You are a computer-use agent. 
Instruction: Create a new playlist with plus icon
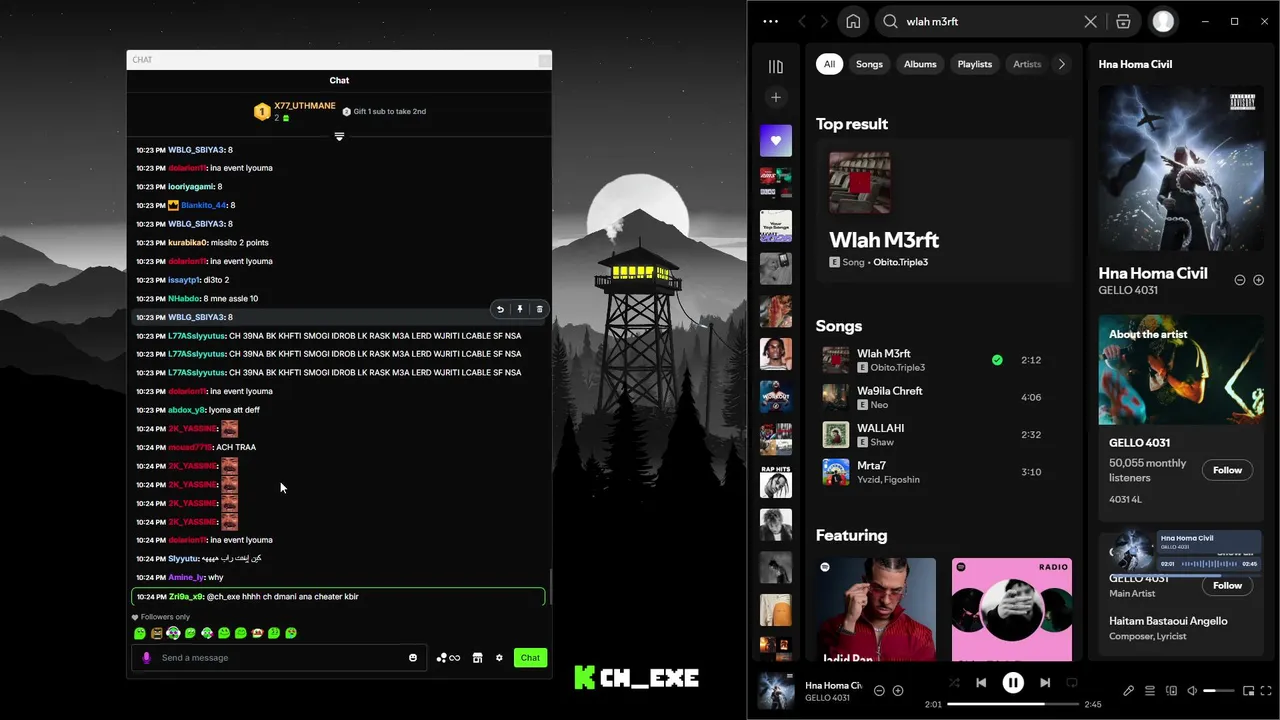[x=775, y=97]
